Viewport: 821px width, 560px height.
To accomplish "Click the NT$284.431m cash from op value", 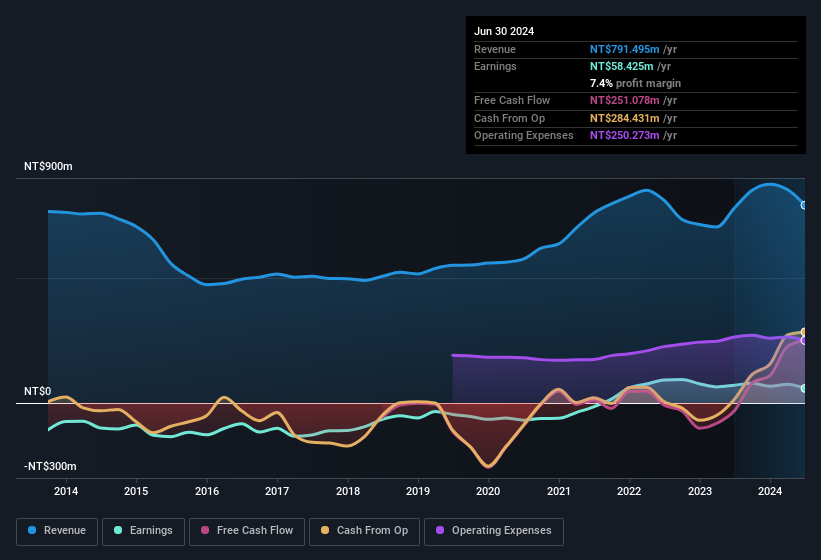I will pos(624,118).
